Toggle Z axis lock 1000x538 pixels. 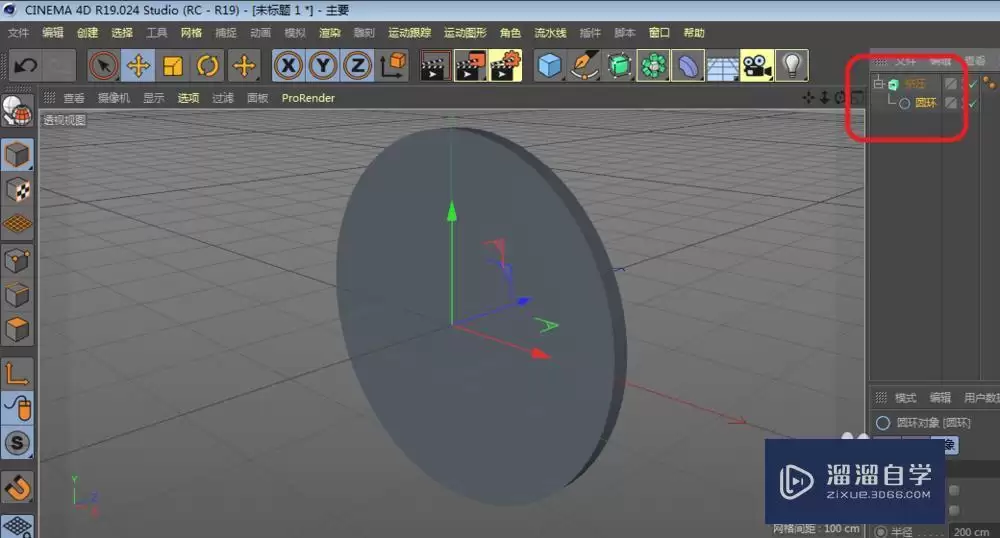click(x=357, y=66)
